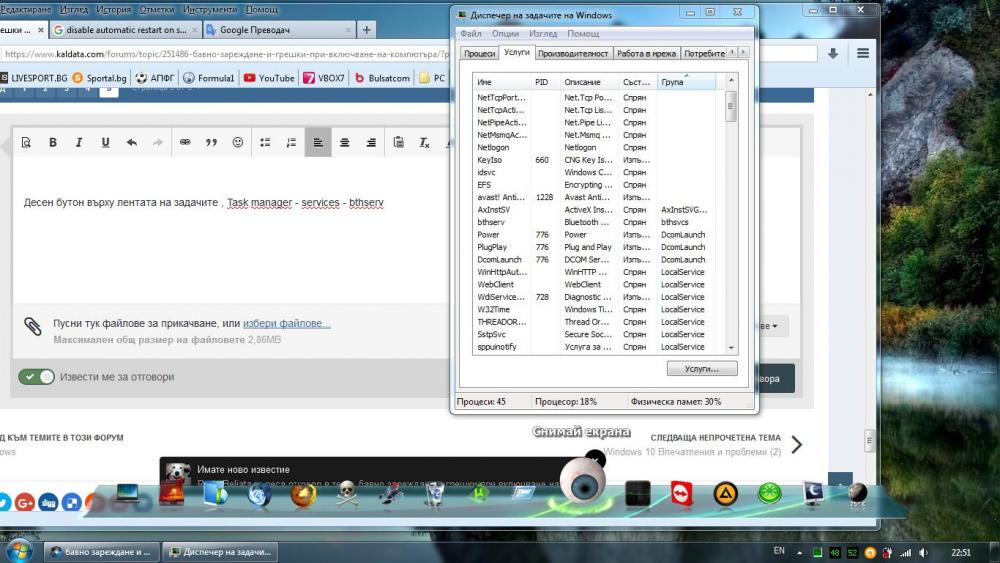Click the Windows Start button

[x=18, y=550]
